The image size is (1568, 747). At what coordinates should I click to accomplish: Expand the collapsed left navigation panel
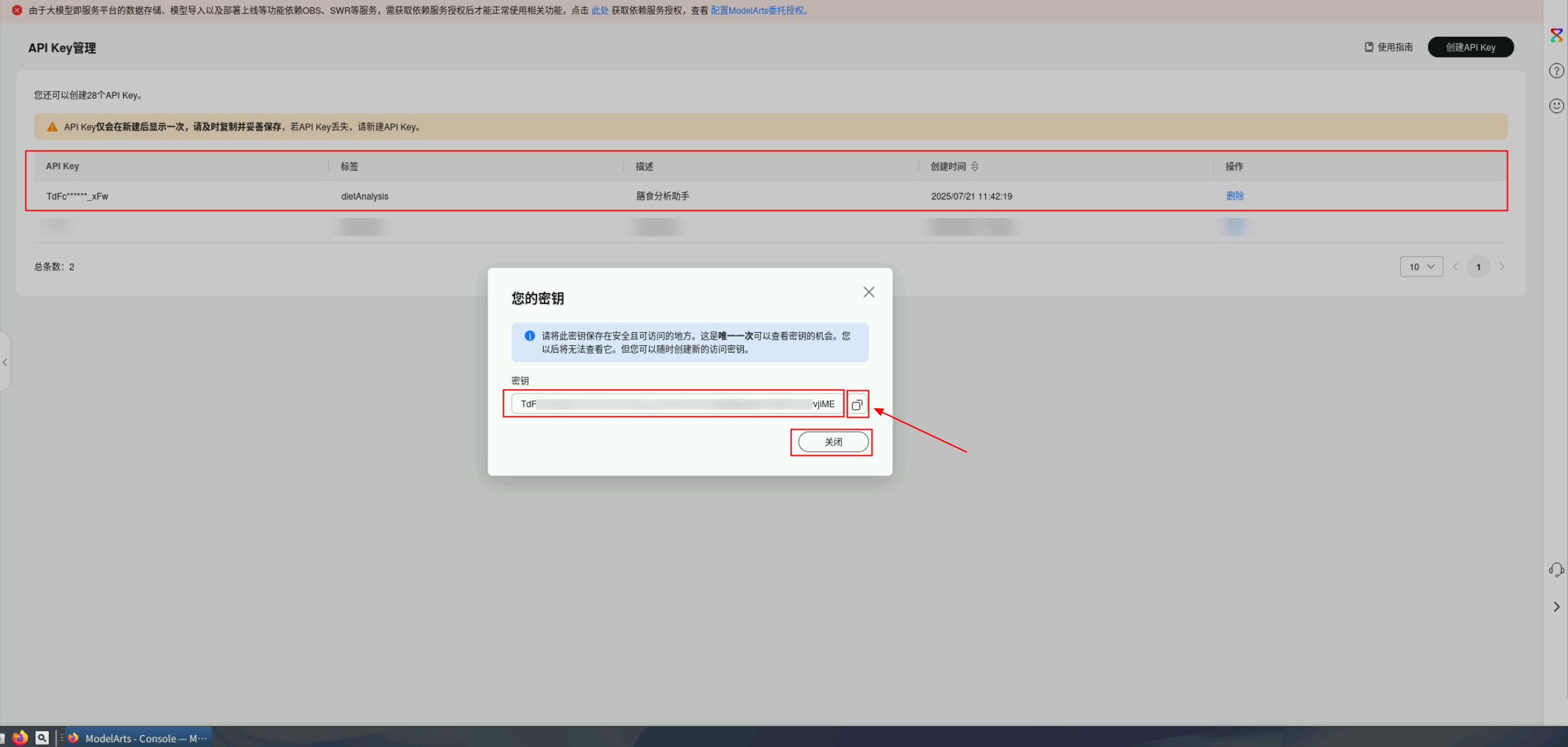coord(5,362)
